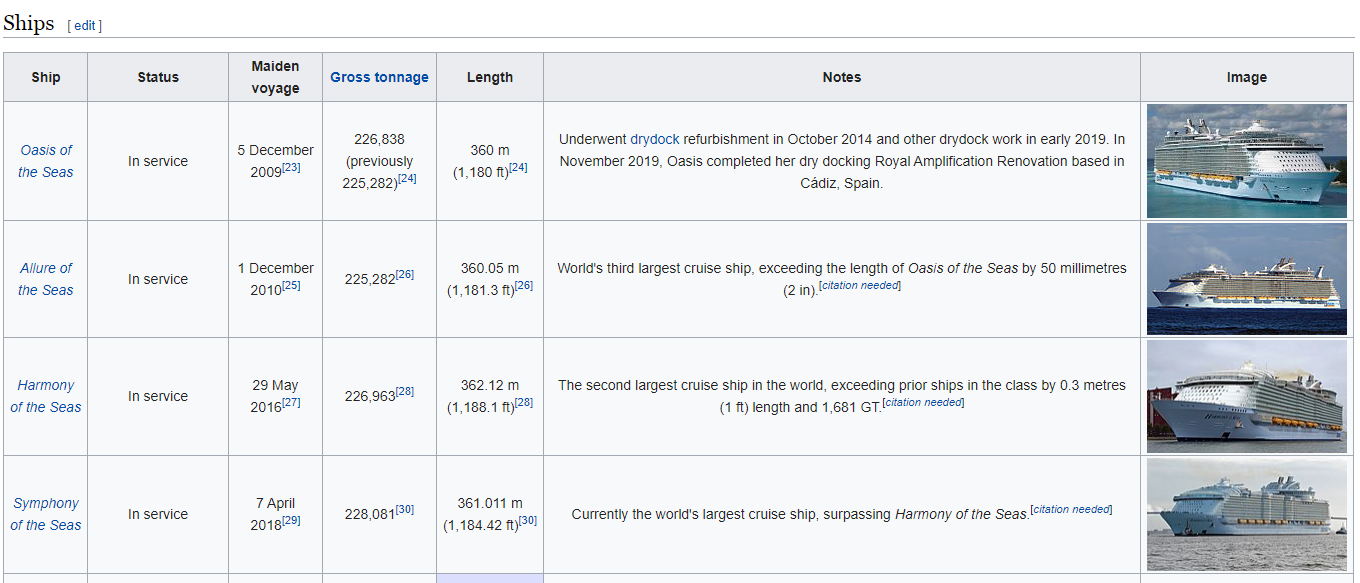The width and height of the screenshot is (1360, 583).
Task: Open the Gross tonnage column header link
Action: pyautogui.click(x=379, y=77)
